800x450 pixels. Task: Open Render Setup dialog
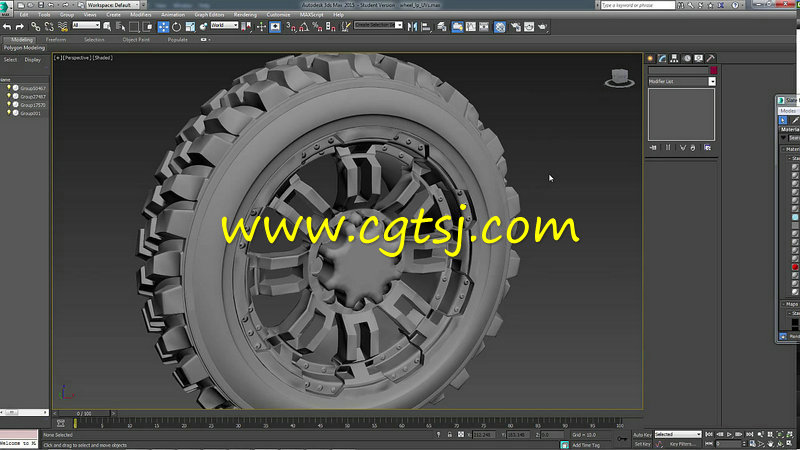pos(516,27)
